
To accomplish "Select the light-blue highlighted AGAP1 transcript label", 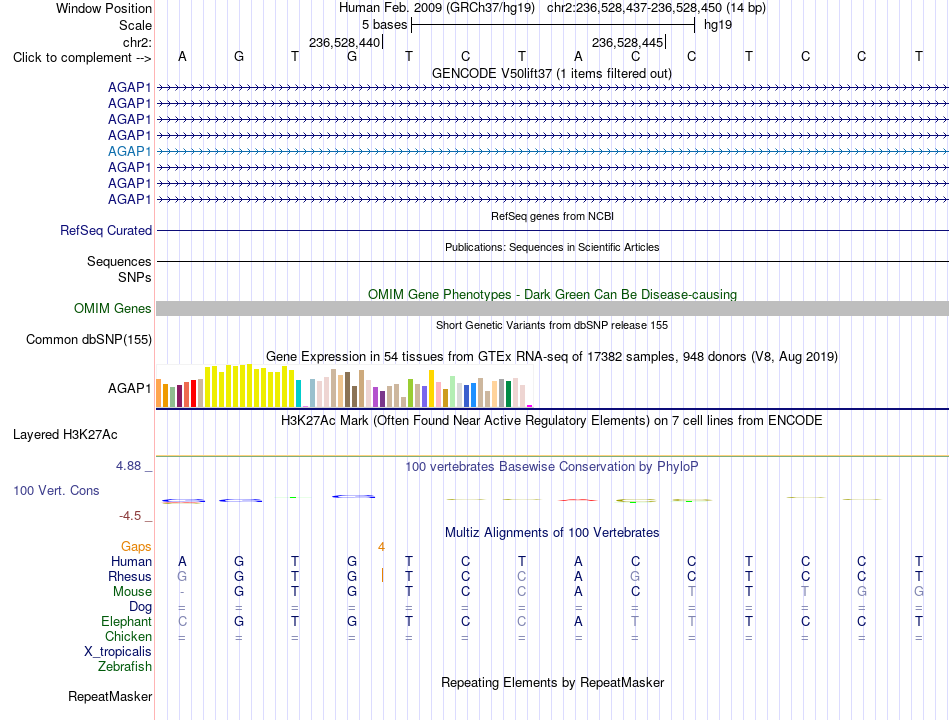I will (129, 151).
